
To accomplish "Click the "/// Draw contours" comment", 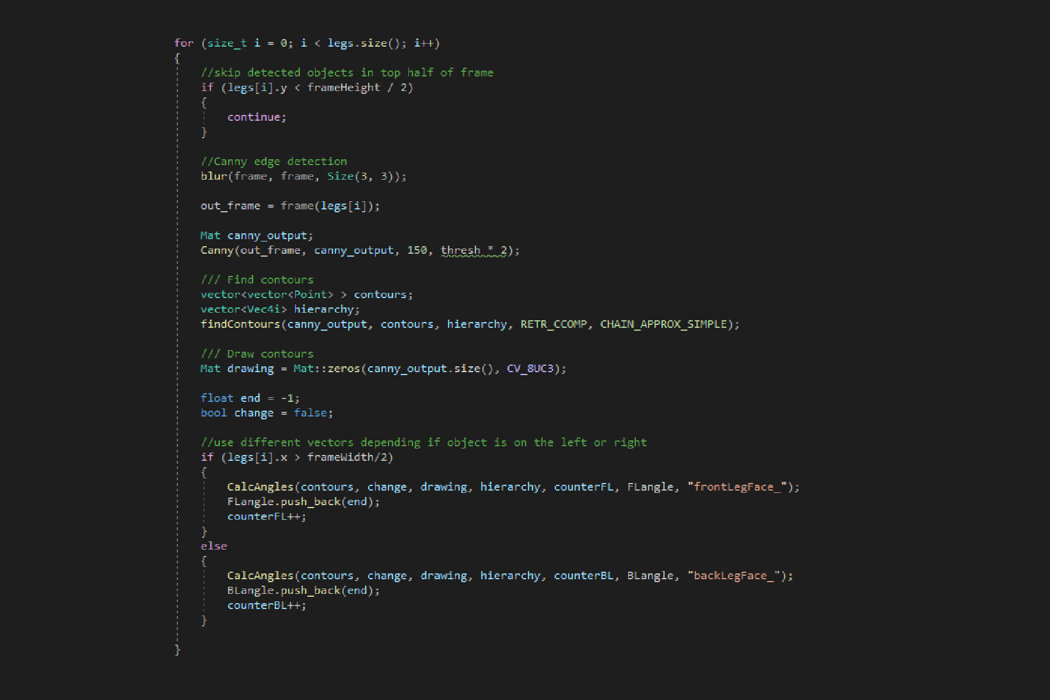I will [x=256, y=354].
